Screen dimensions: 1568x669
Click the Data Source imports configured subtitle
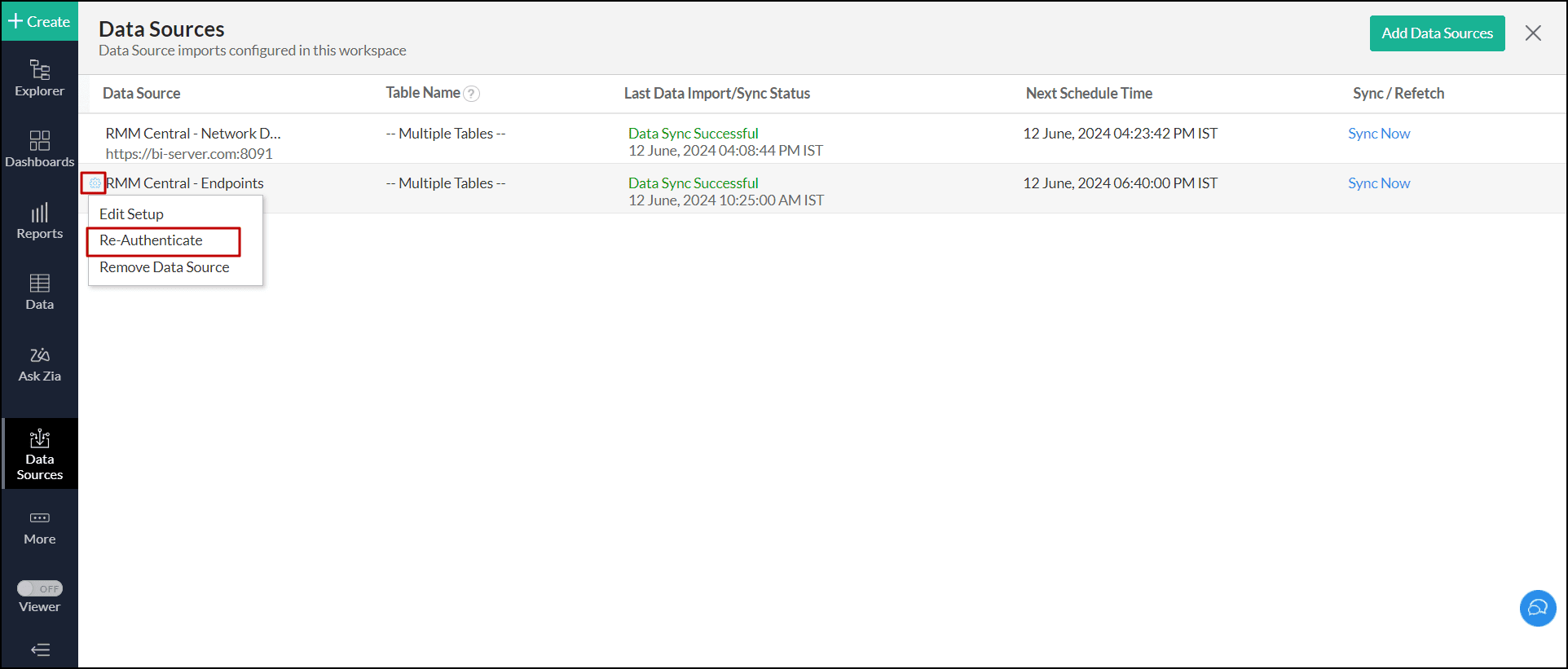tap(253, 51)
